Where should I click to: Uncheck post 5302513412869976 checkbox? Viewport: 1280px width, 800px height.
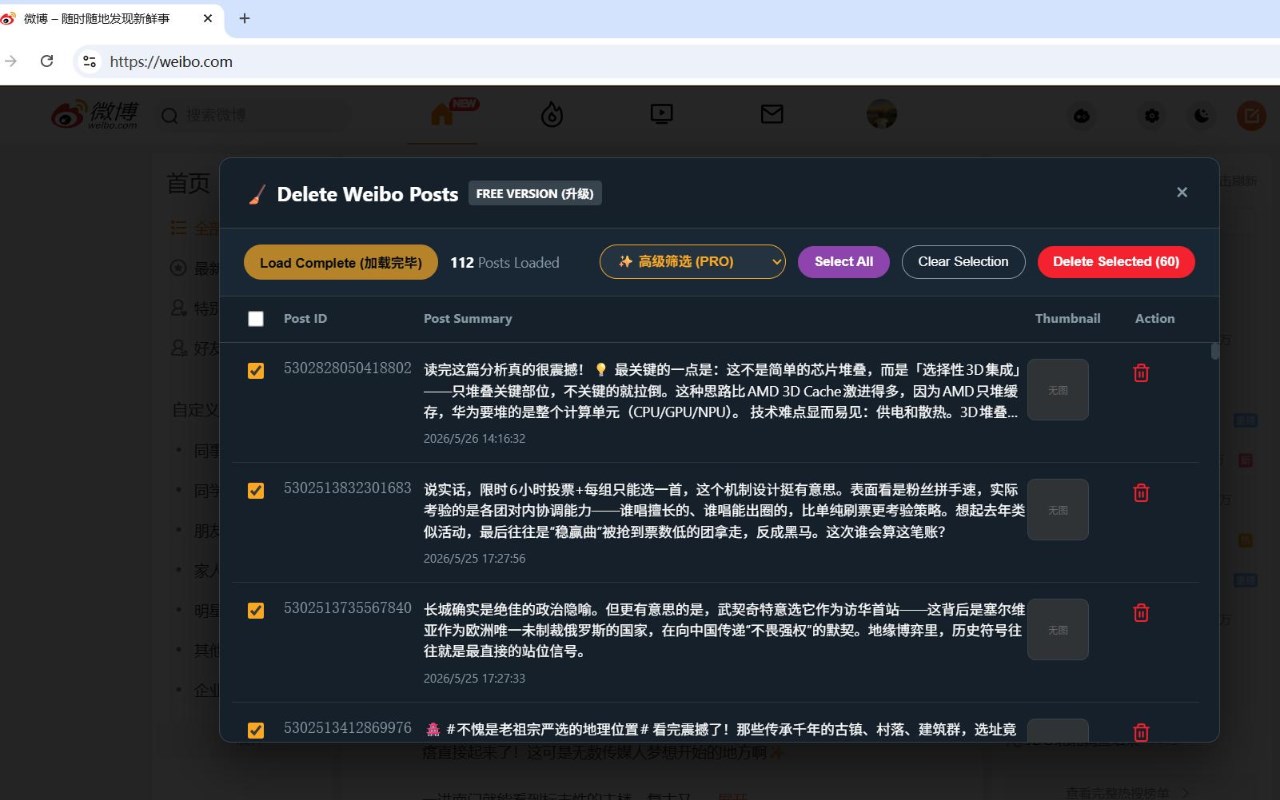[x=256, y=731]
